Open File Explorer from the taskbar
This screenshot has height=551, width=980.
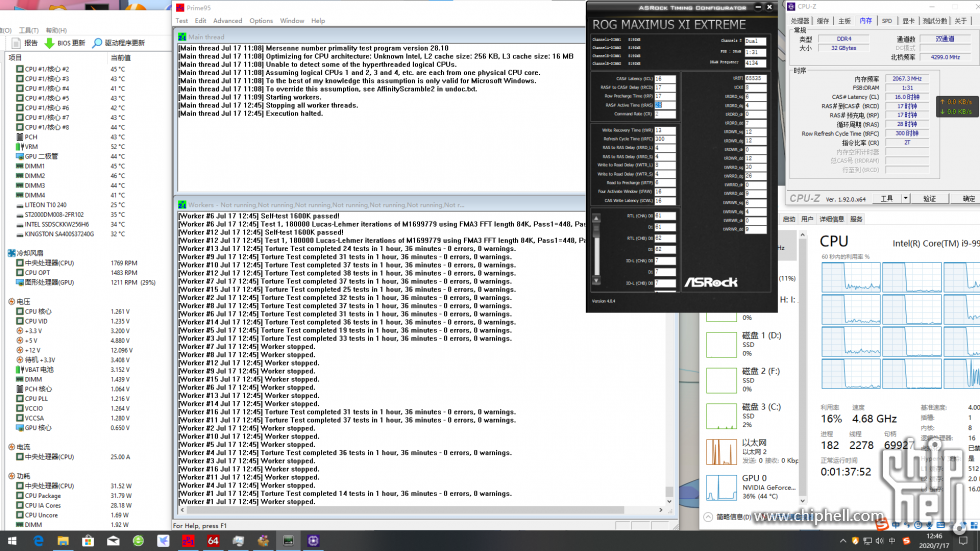coord(63,541)
